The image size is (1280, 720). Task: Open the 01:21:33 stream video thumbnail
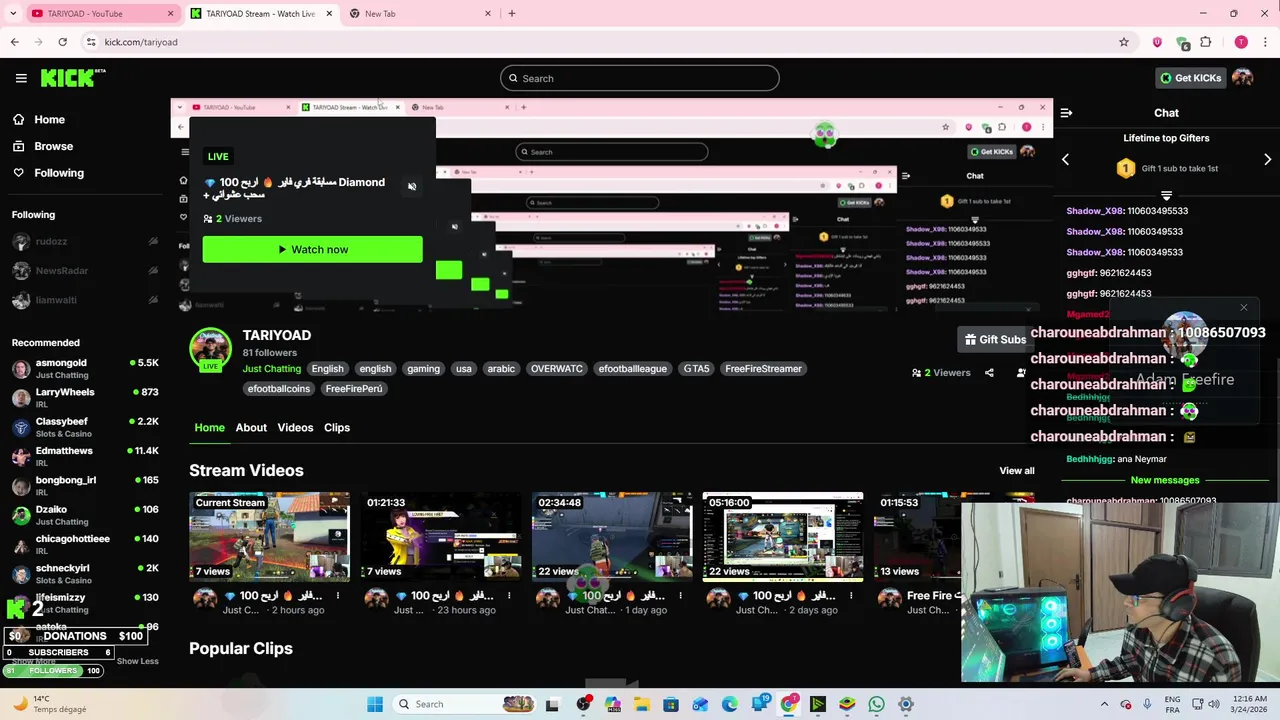pos(441,536)
